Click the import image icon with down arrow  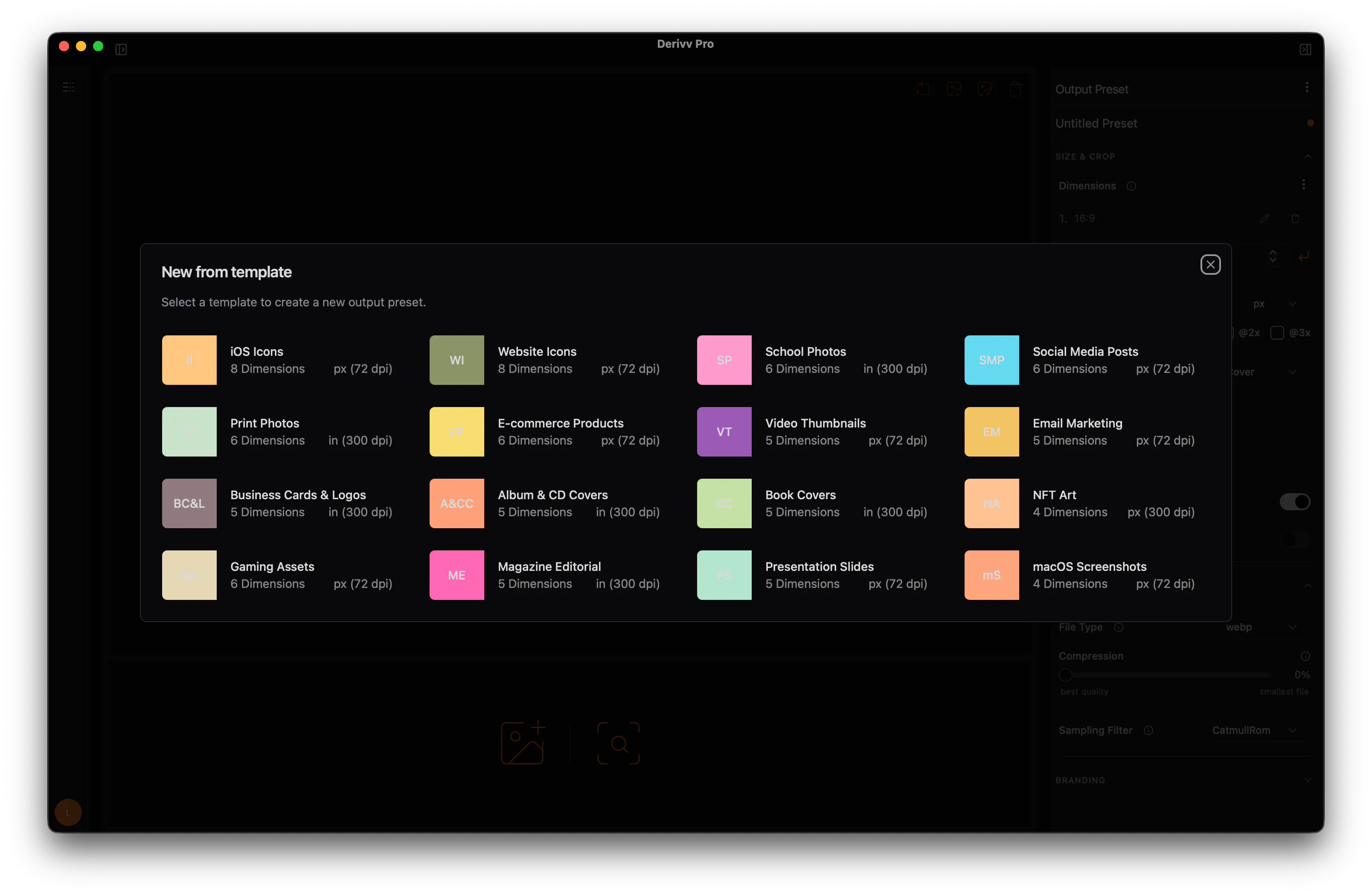click(954, 89)
